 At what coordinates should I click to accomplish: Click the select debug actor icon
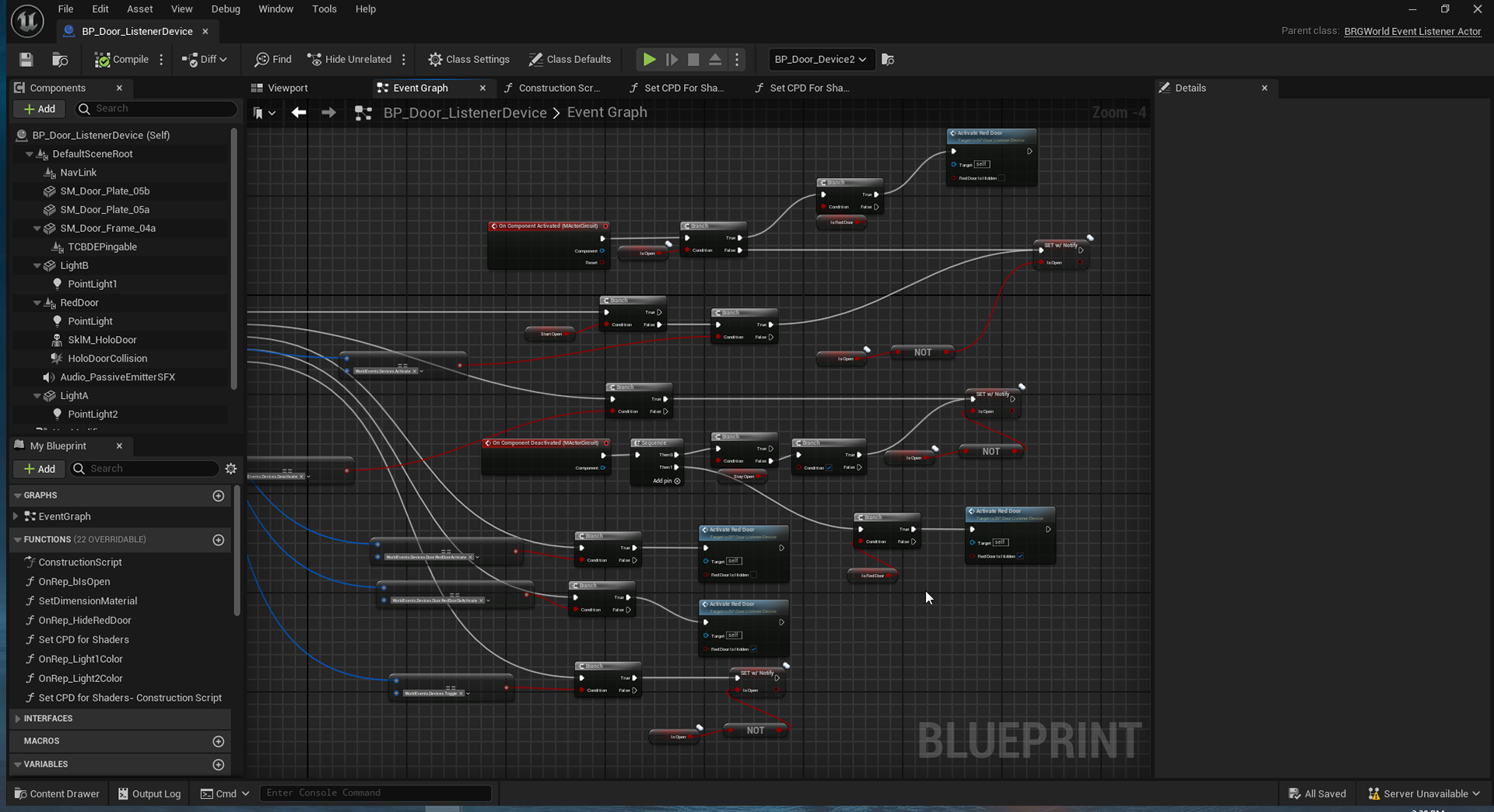coord(888,60)
